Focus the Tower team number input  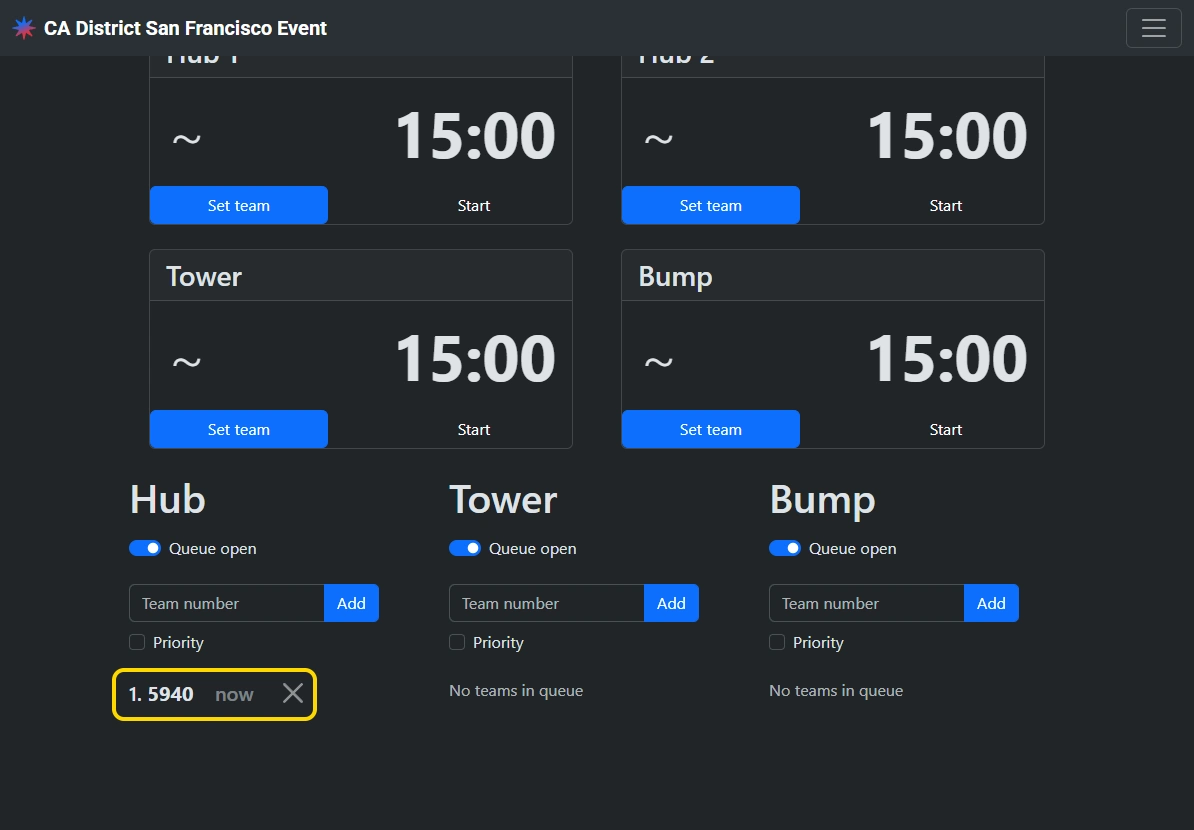tap(547, 603)
